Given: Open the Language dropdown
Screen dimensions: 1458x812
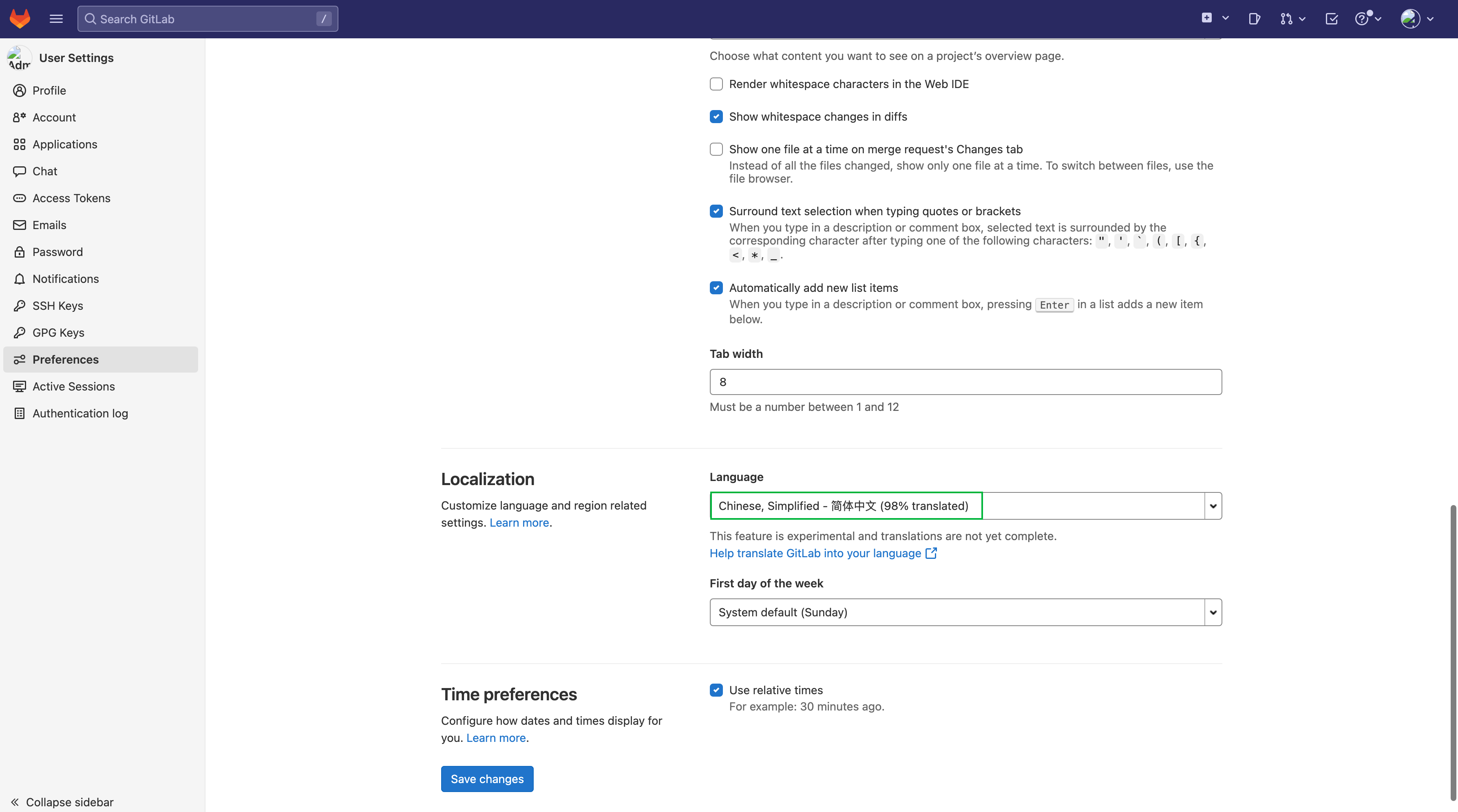Looking at the screenshot, I should coord(965,506).
